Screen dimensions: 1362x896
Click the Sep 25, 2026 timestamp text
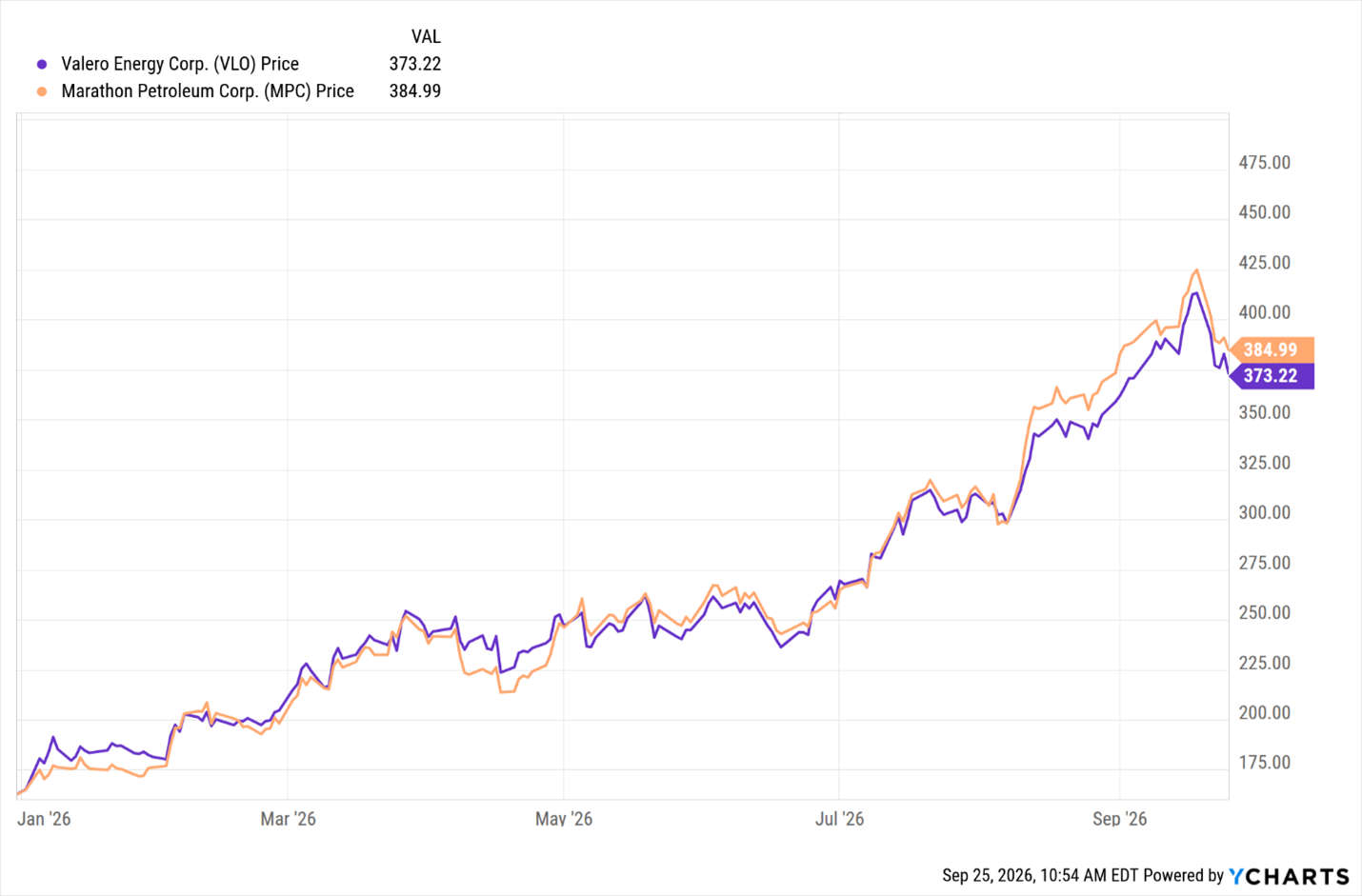pyautogui.click(x=1040, y=875)
